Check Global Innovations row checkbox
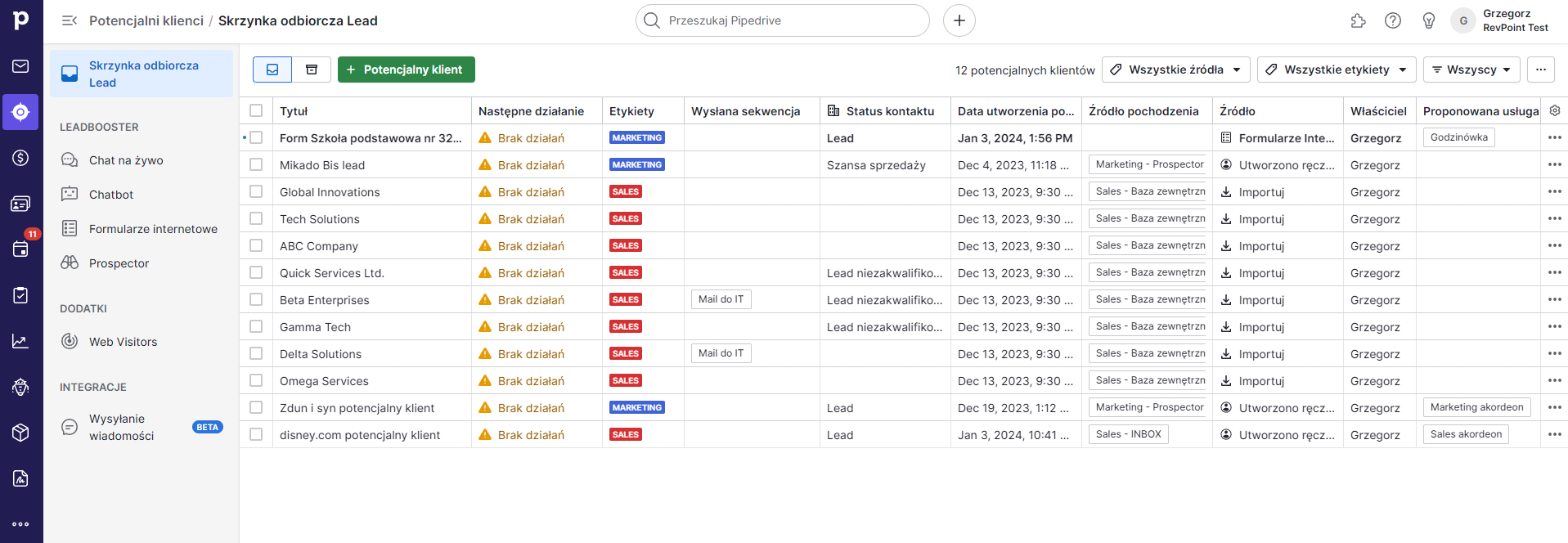This screenshot has height=543, width=1568. coord(256,191)
